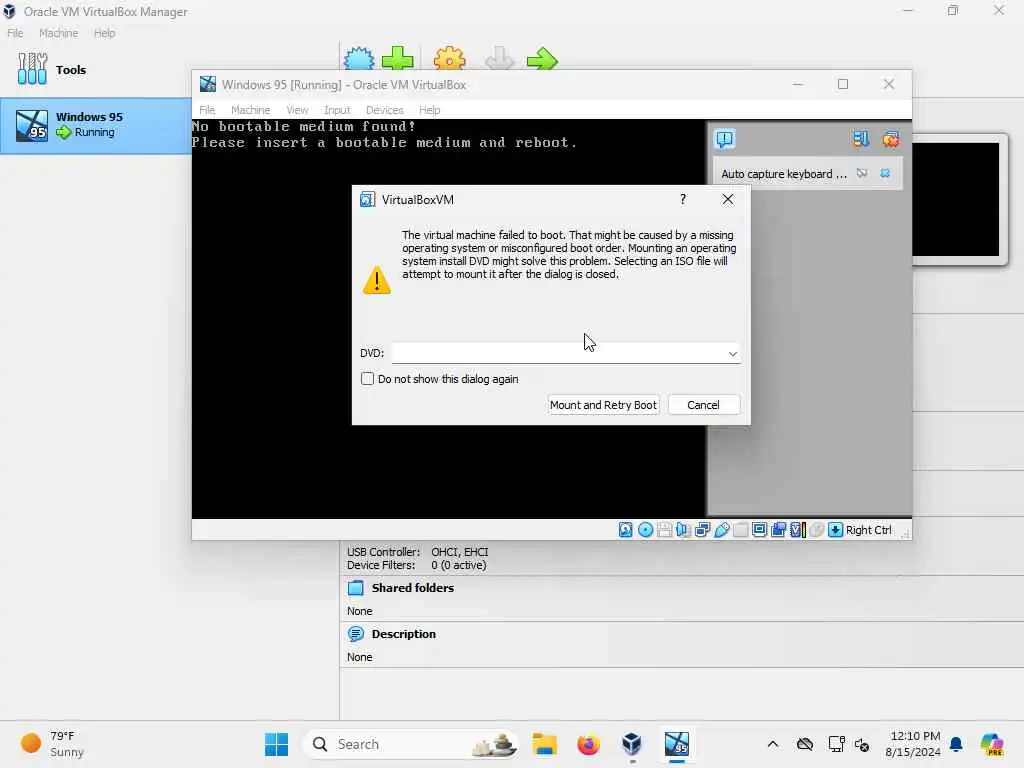Viewport: 1024px width, 768px height.
Task: Click the greyed shared folders indicator in status bar
Action: tap(741, 530)
